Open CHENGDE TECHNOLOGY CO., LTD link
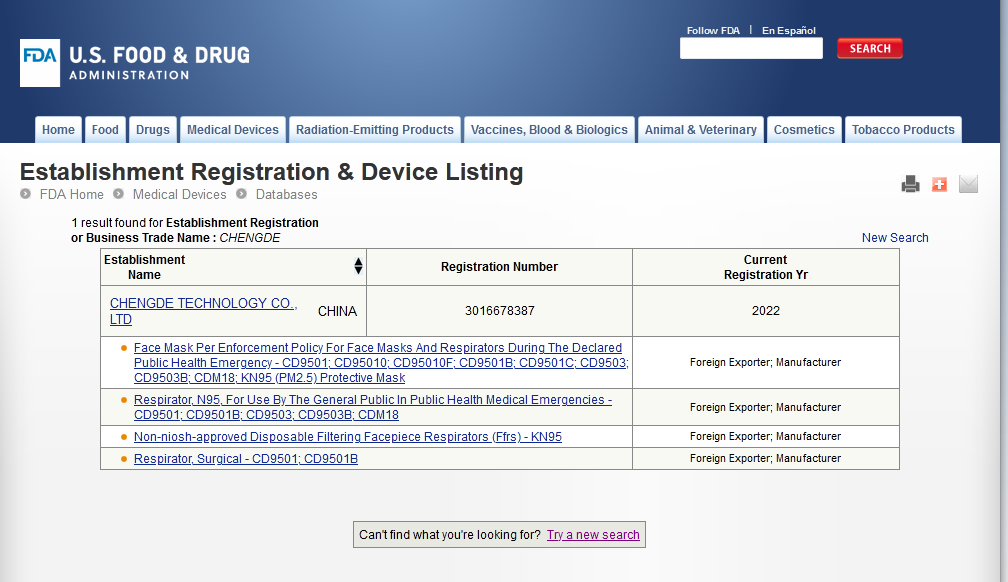Image resolution: width=1008 pixels, height=582 pixels. coord(202,311)
